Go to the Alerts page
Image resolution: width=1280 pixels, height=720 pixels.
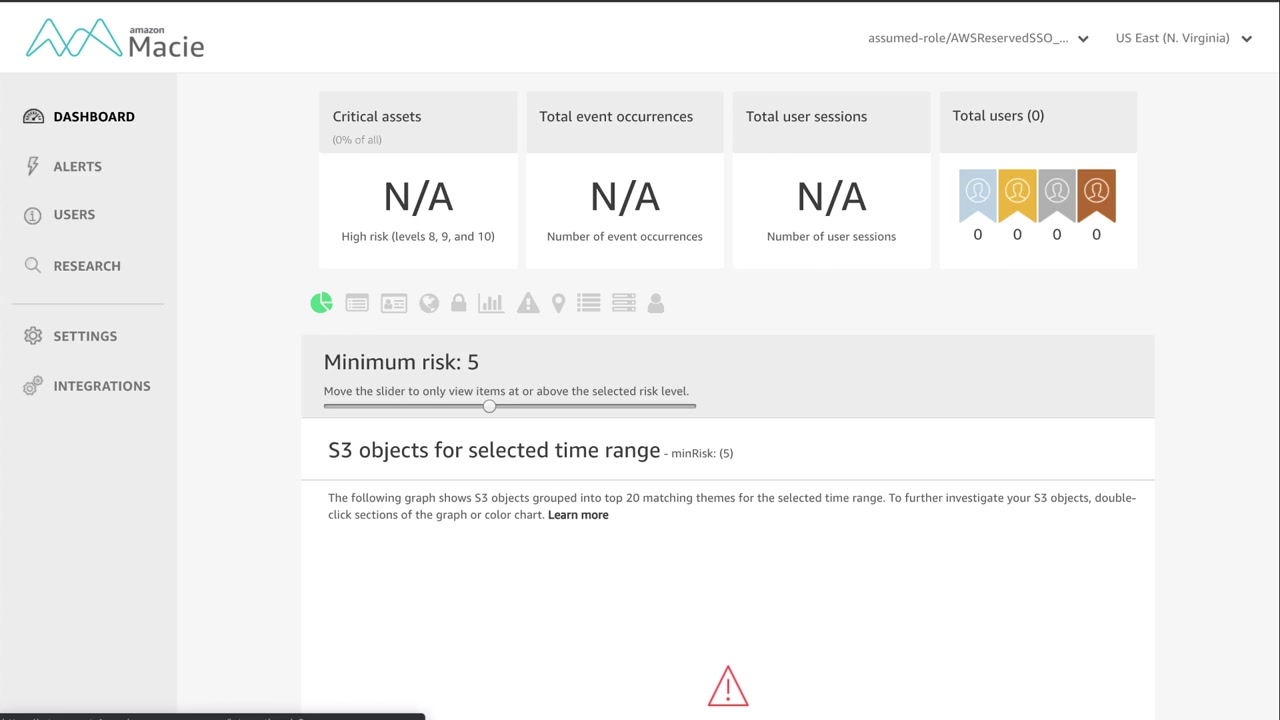[77, 166]
